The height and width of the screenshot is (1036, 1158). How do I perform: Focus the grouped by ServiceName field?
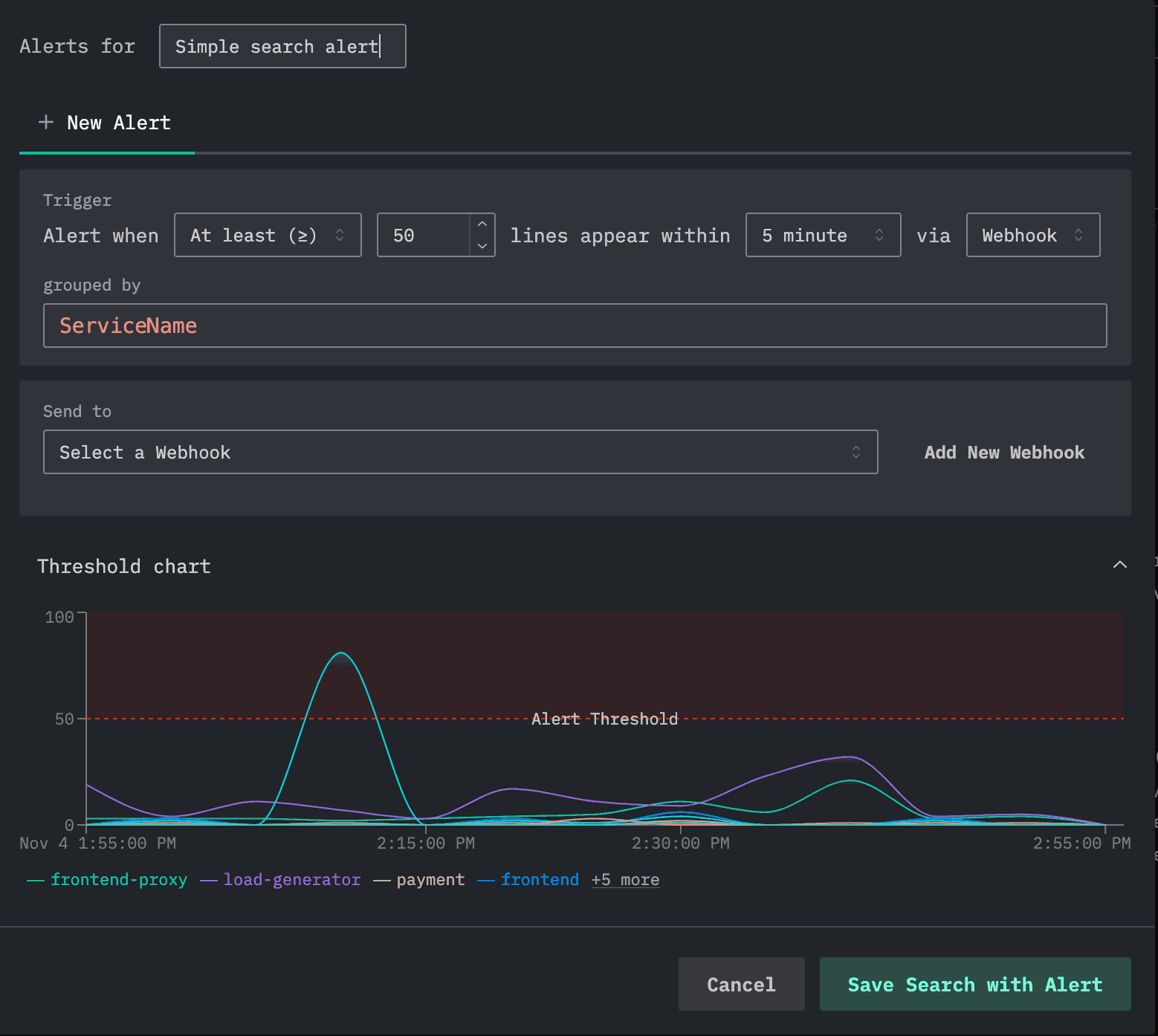pos(575,326)
